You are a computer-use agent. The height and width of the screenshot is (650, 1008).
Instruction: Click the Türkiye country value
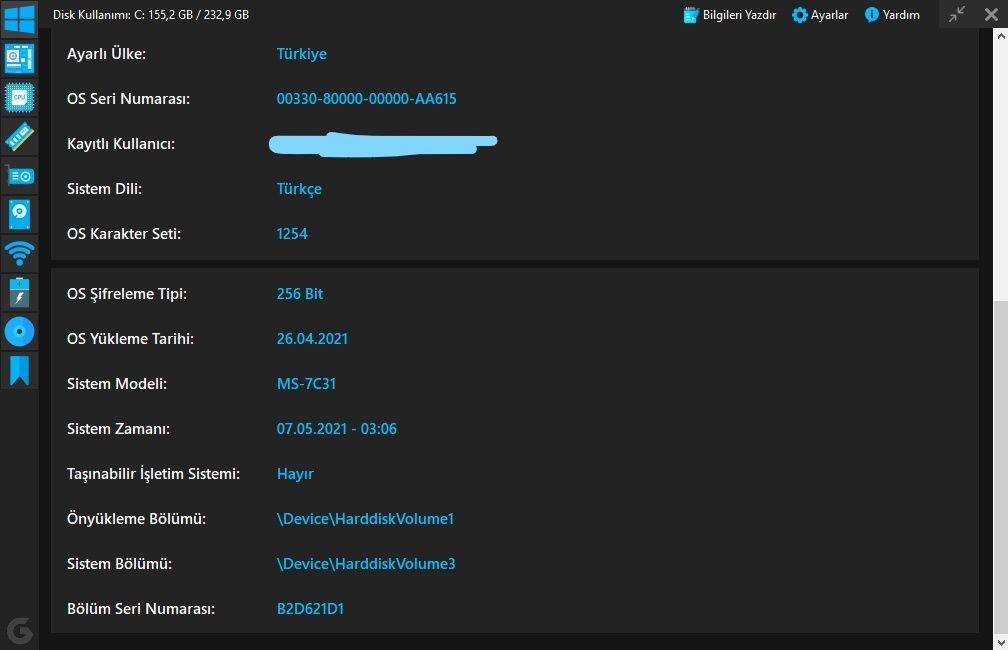point(302,54)
